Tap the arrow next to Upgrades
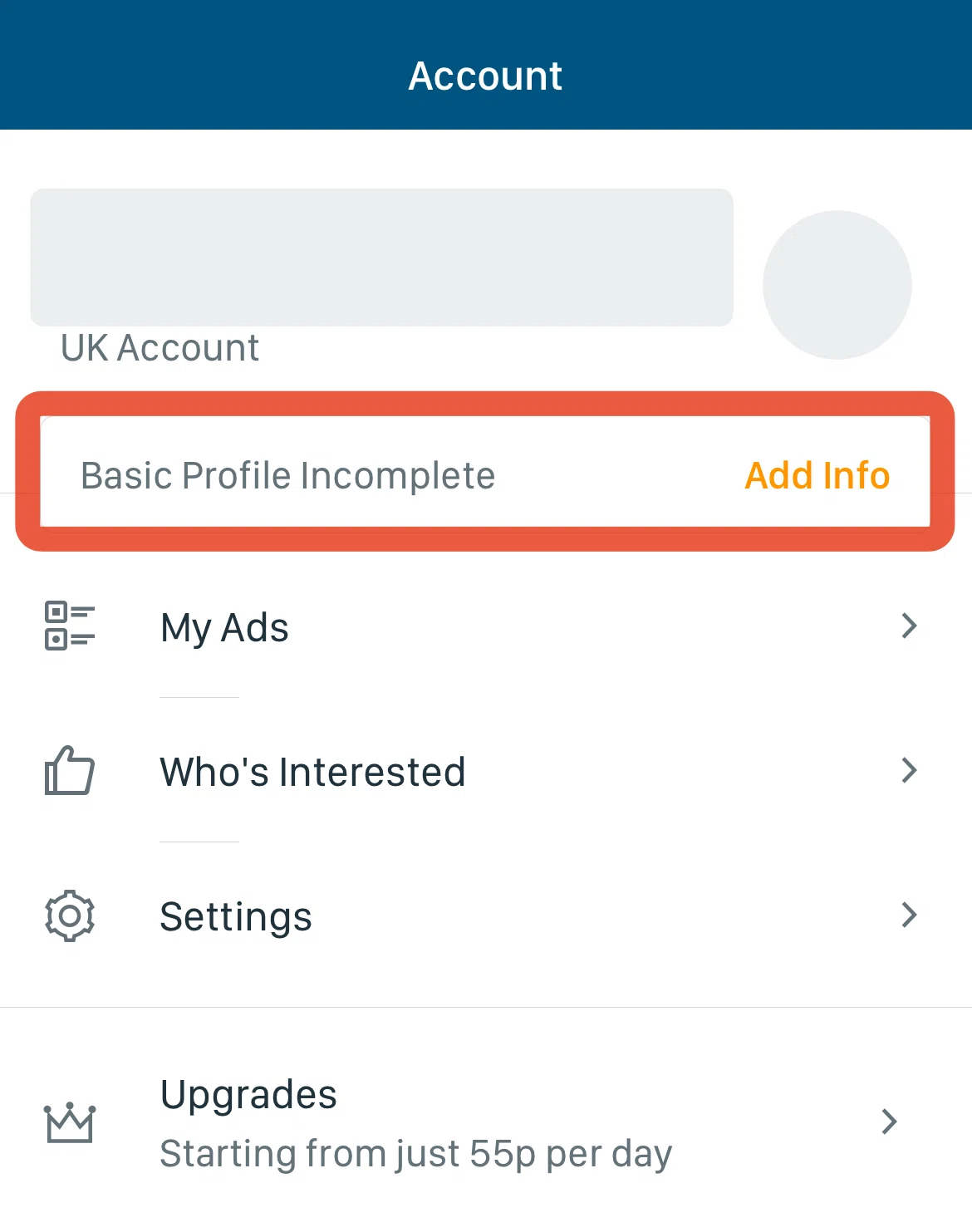 [x=890, y=1122]
